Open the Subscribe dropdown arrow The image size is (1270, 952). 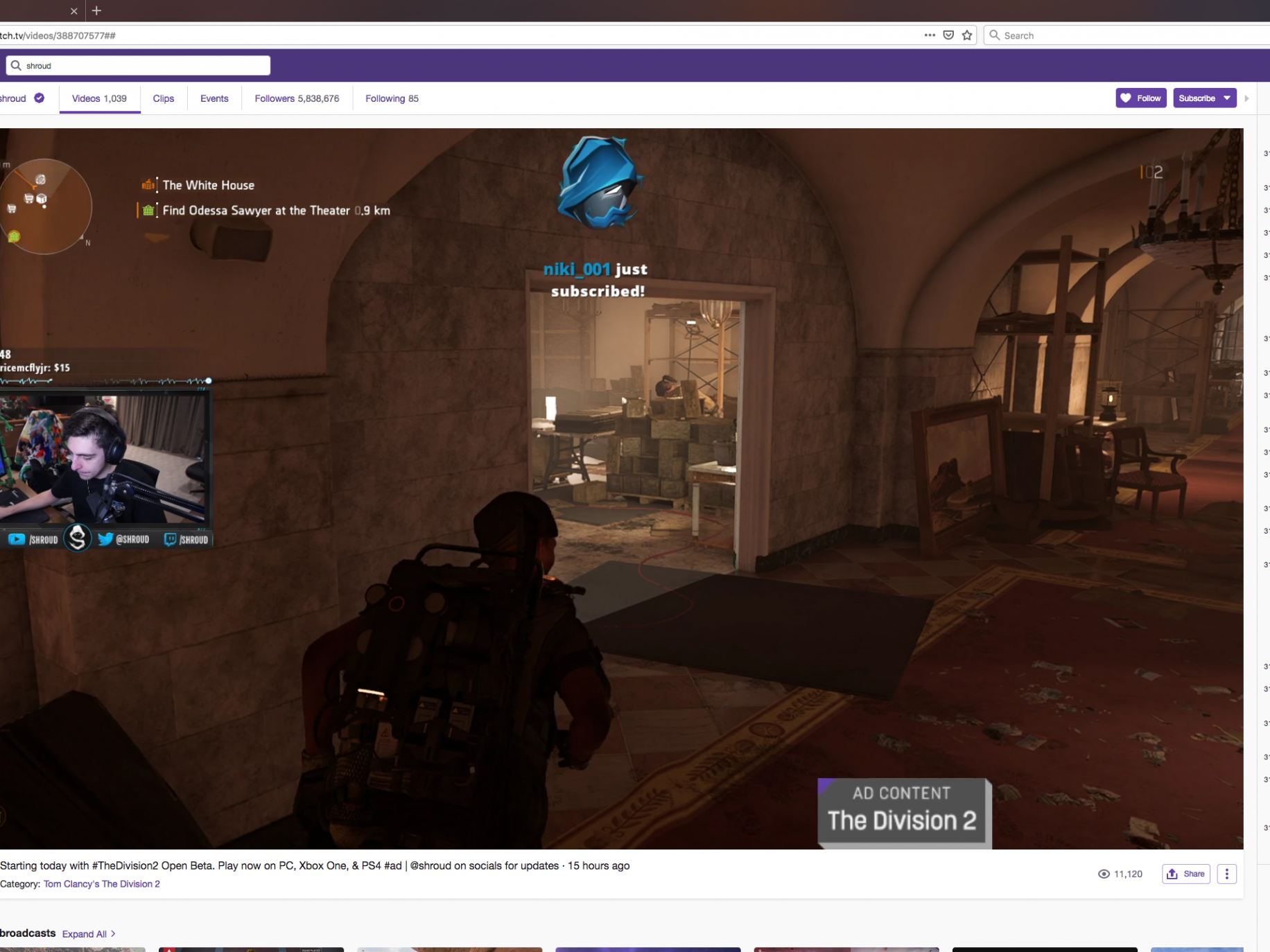point(1227,98)
